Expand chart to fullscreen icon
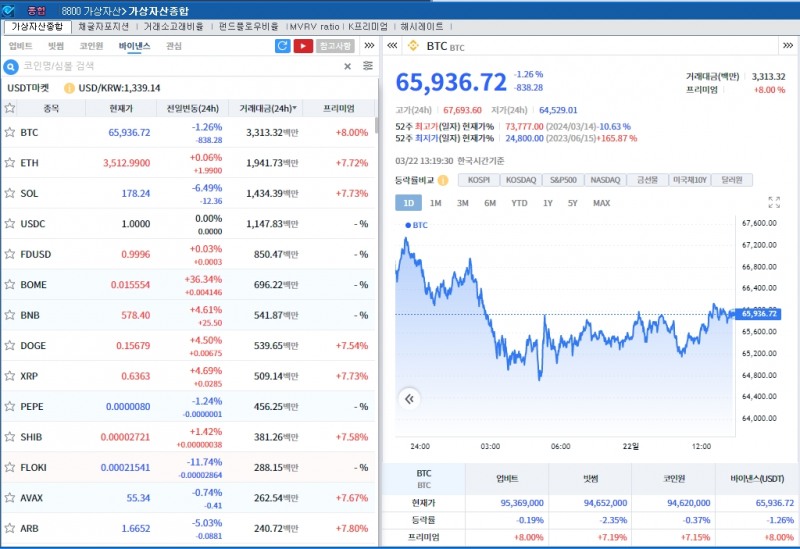 [774, 203]
